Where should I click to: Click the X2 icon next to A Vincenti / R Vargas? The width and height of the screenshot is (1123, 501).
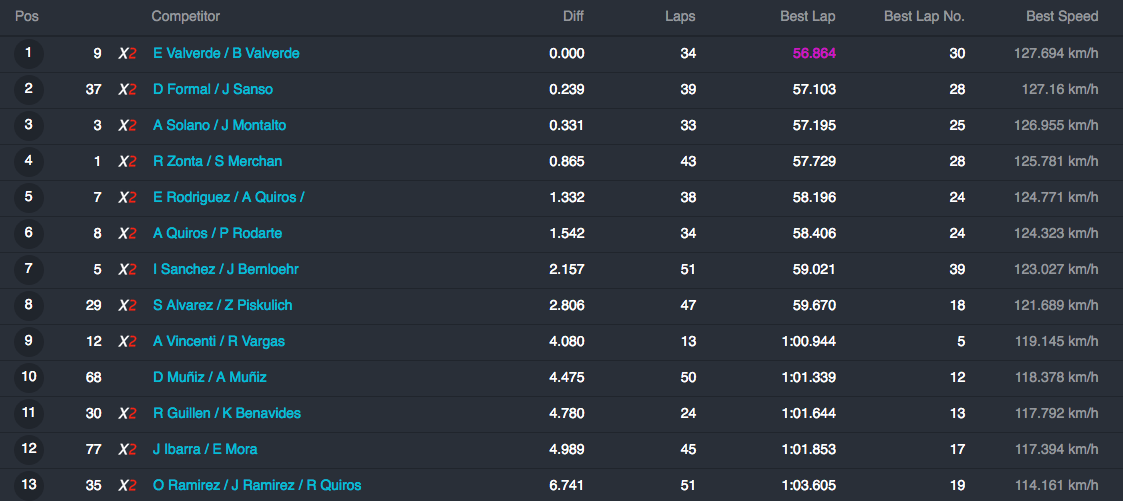(127, 341)
